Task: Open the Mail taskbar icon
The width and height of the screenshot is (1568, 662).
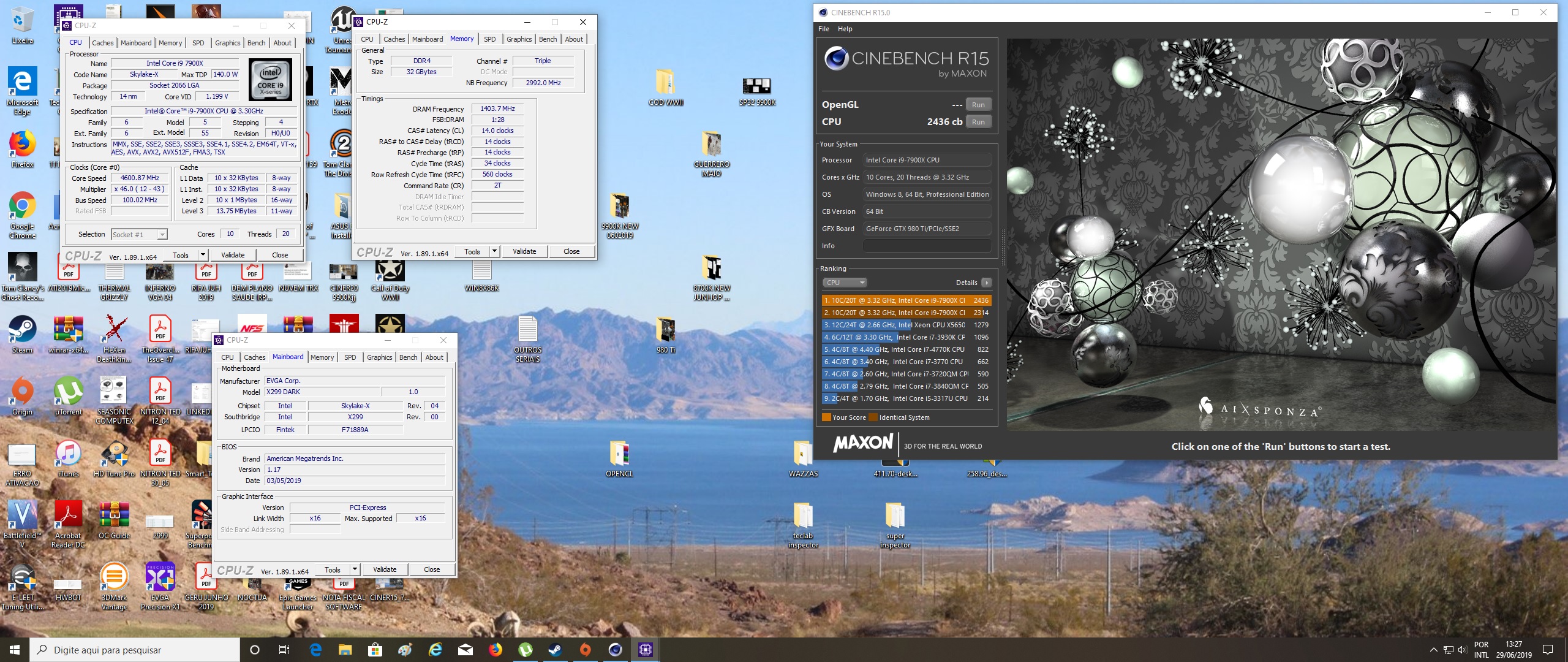Action: click(466, 650)
